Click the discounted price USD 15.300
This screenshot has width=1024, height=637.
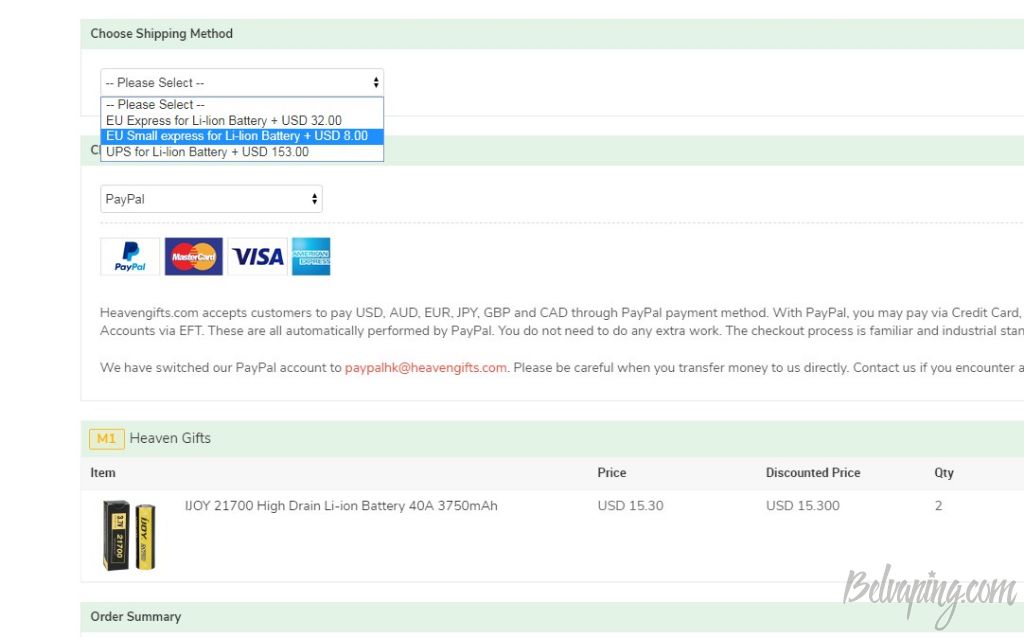point(803,506)
